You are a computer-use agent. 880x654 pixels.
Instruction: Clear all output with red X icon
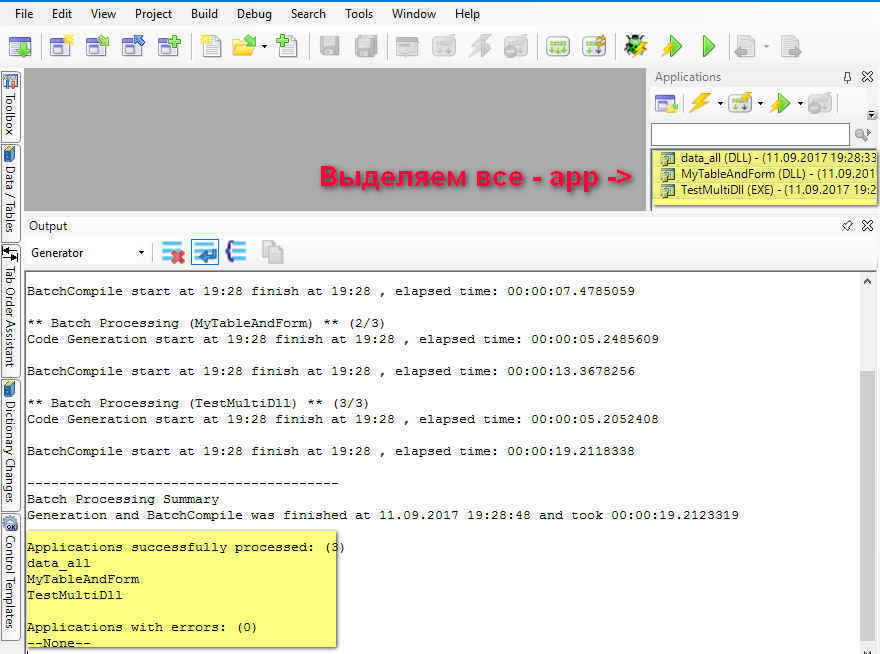coord(173,252)
